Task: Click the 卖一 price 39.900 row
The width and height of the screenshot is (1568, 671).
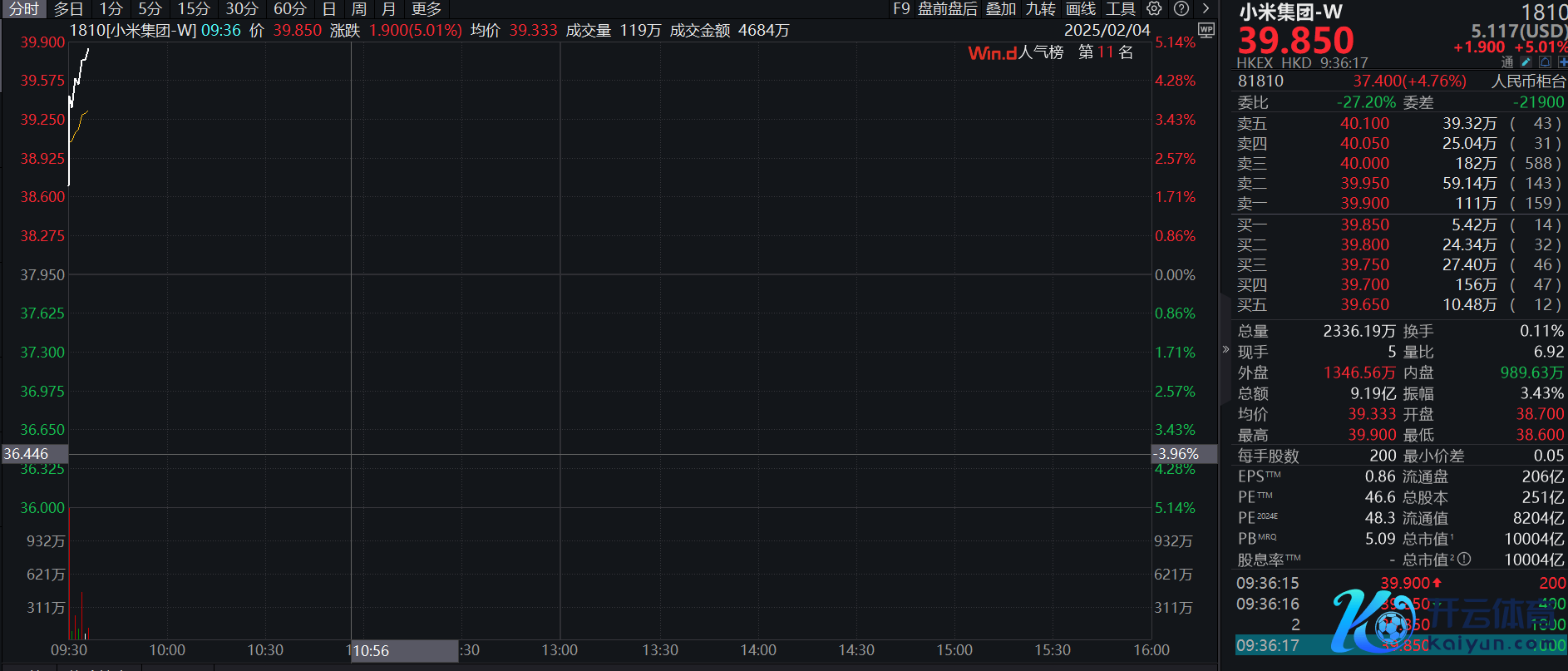Action: [x=1363, y=204]
